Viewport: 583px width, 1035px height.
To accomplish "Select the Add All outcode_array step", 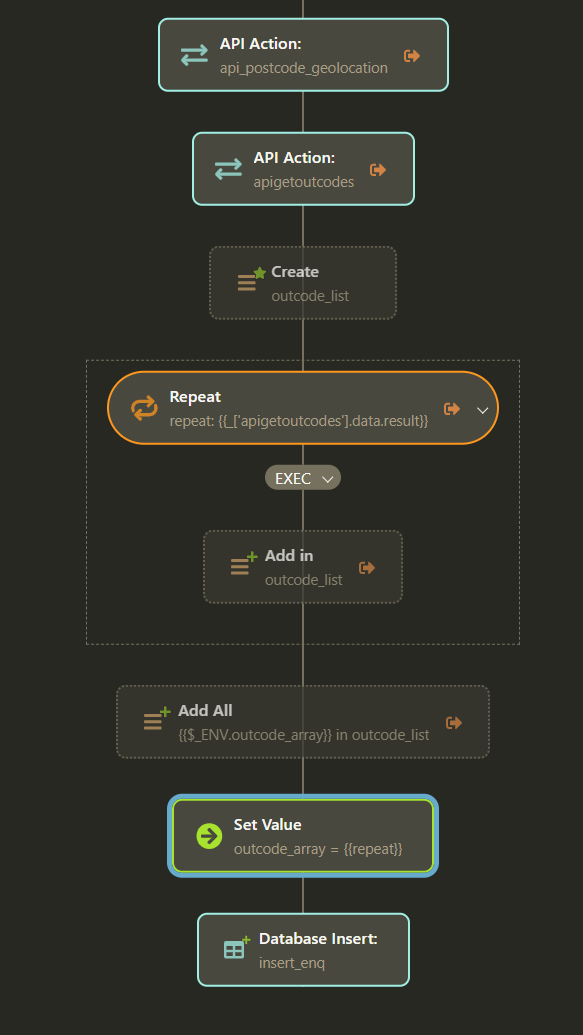I will pyautogui.click(x=303, y=721).
